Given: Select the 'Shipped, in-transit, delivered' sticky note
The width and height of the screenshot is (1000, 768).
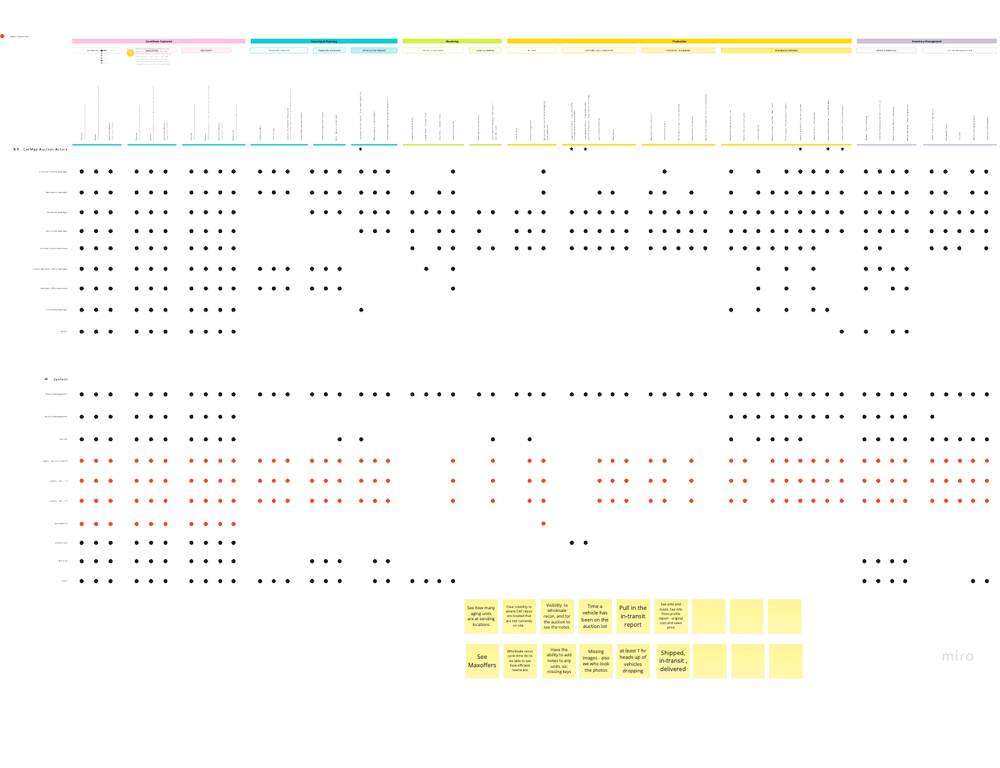Looking at the screenshot, I should pyautogui.click(x=672, y=661).
